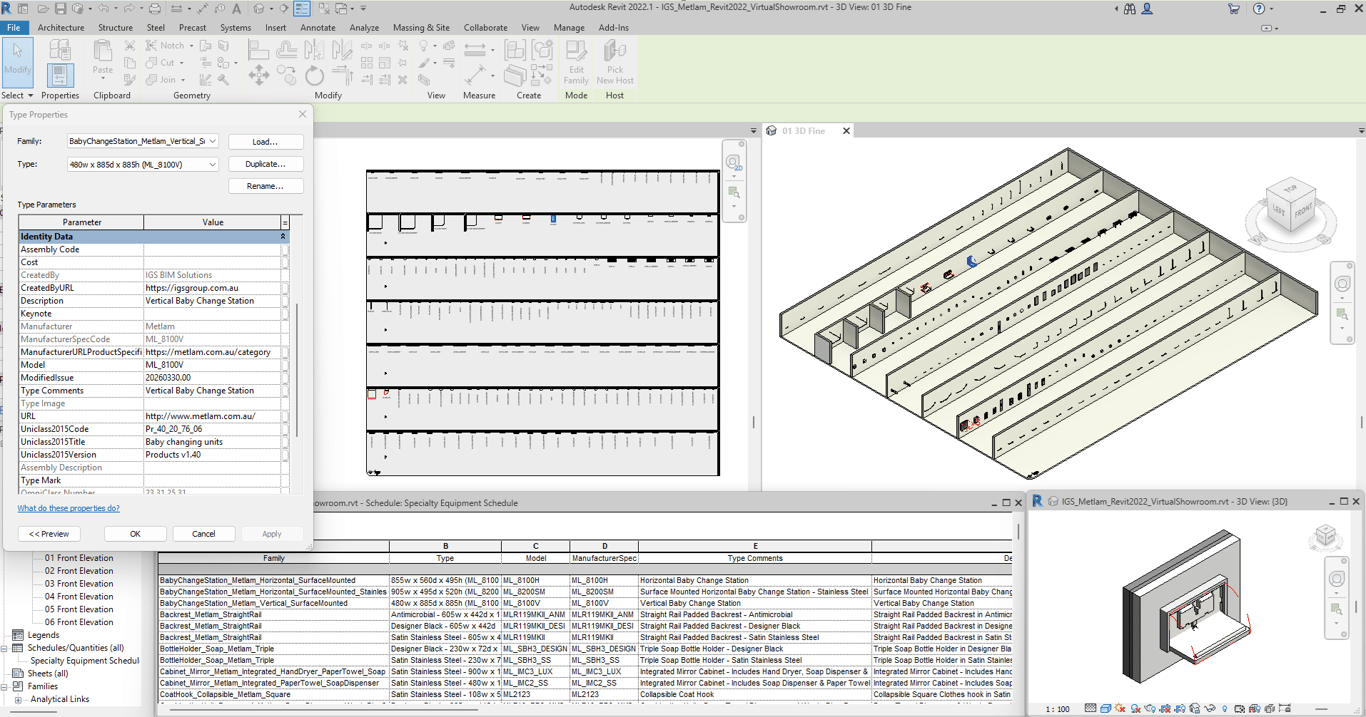The image size is (1366, 717).
Task: Click the Offset tool in Modify panel
Action: tap(287, 49)
